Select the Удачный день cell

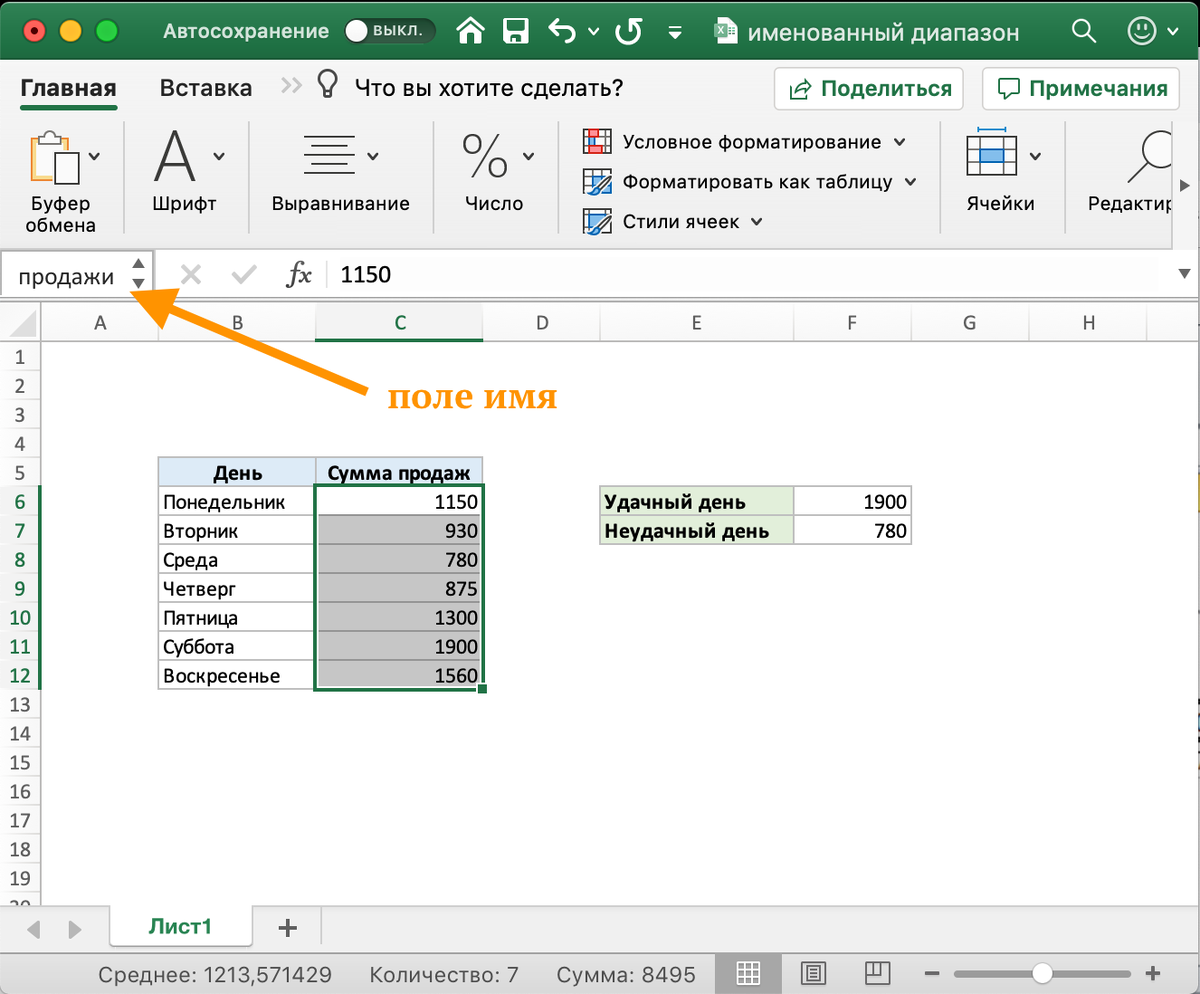click(x=696, y=502)
